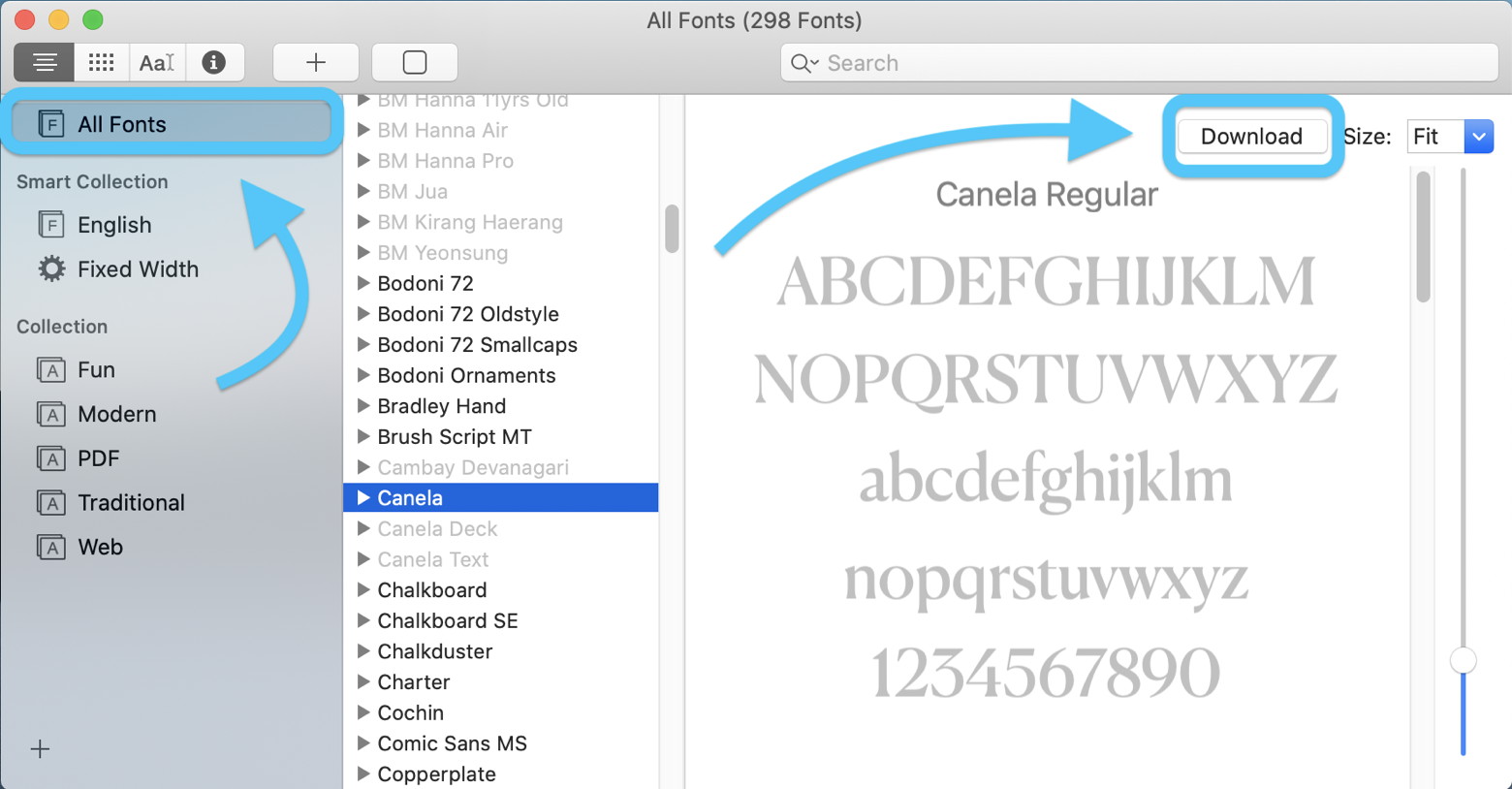Open the Size dropdown
The width and height of the screenshot is (1512, 789).
1450,137
